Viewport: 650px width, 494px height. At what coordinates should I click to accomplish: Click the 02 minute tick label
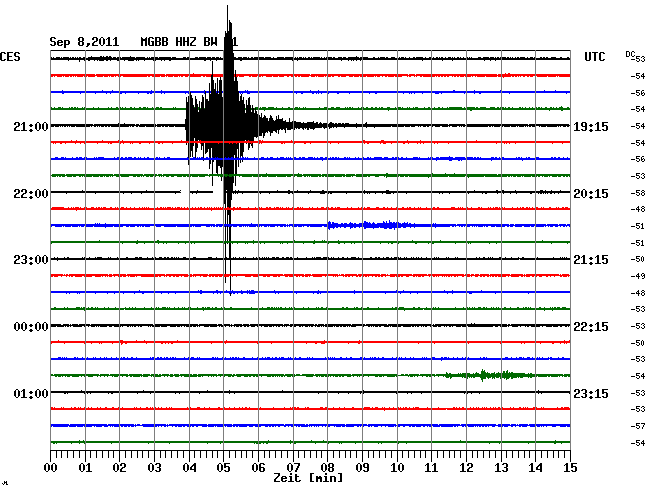pyautogui.click(x=119, y=468)
